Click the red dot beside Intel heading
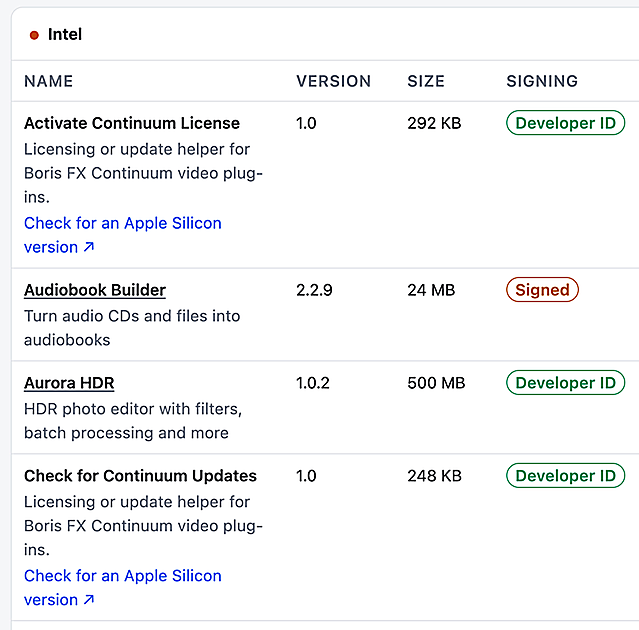This screenshot has width=639, height=630. [x=34, y=35]
